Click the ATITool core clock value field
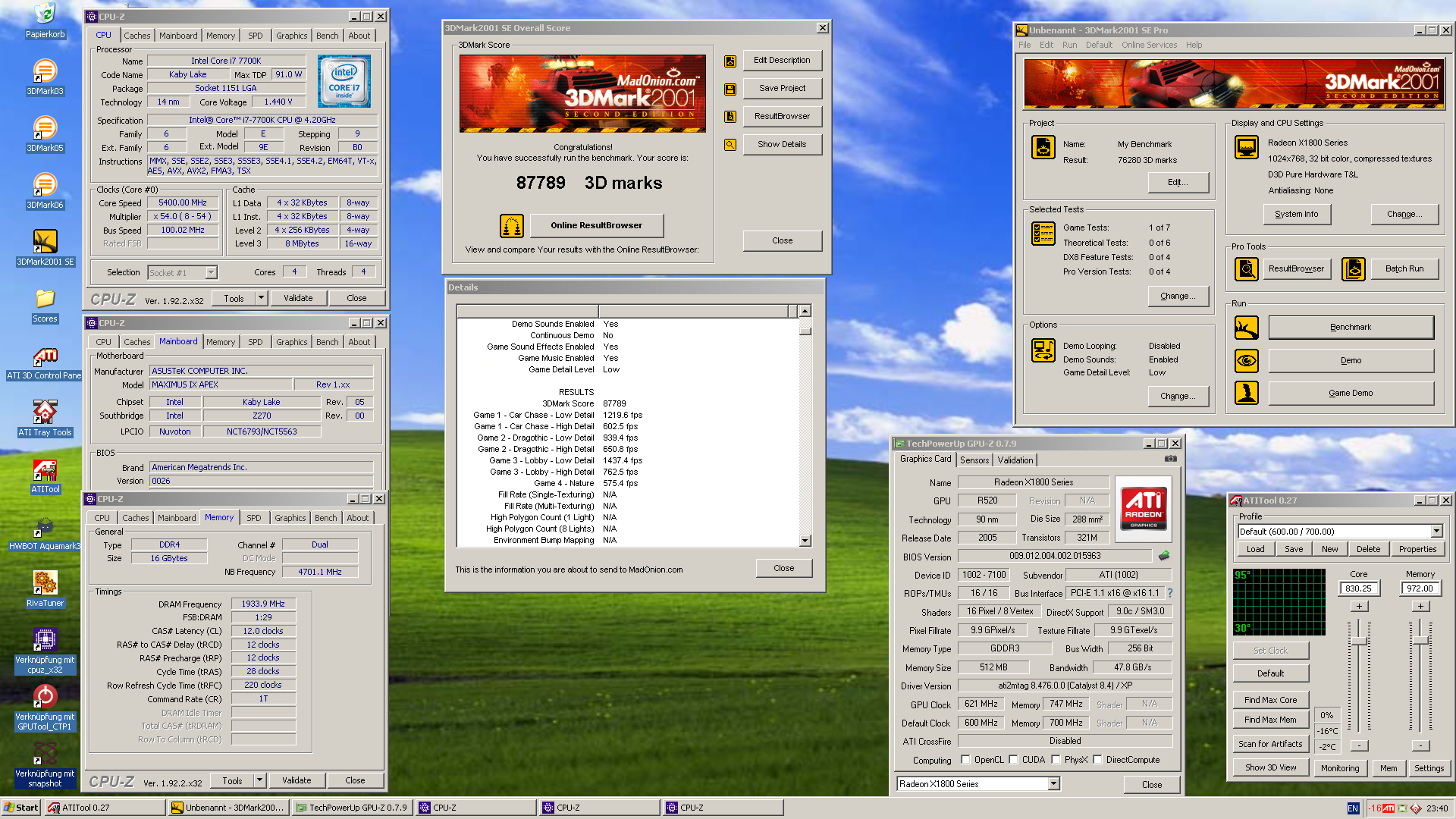This screenshot has height=819, width=1456. pyautogui.click(x=1359, y=588)
